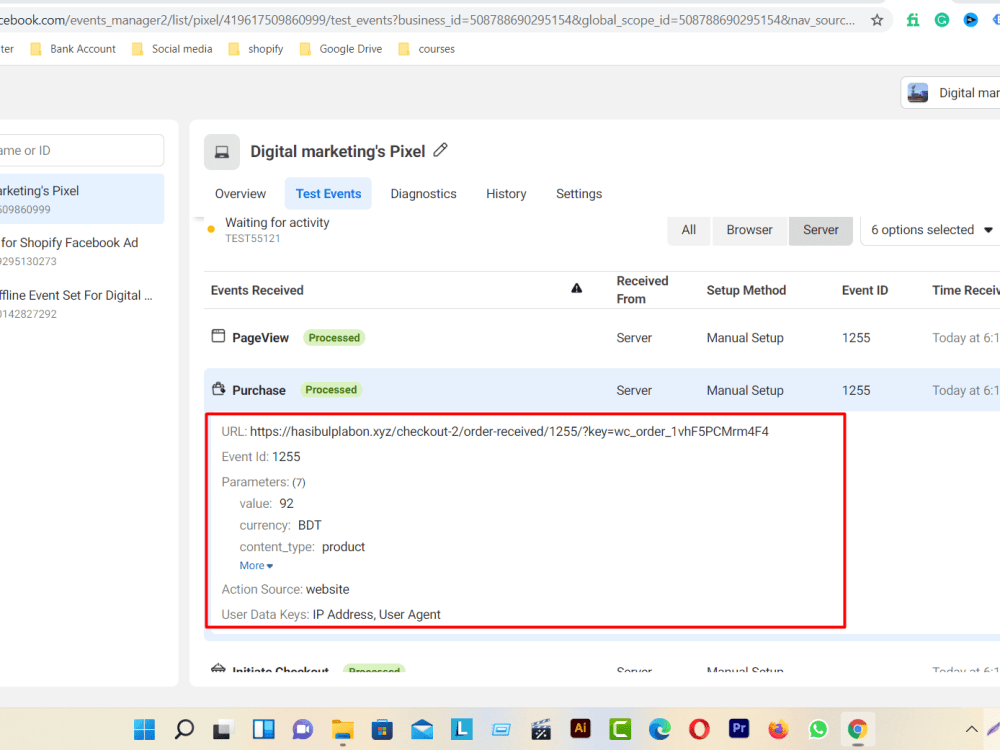Image resolution: width=1000 pixels, height=750 pixels.
Task: Open the Settings tab of the Pixel
Action: (x=579, y=193)
